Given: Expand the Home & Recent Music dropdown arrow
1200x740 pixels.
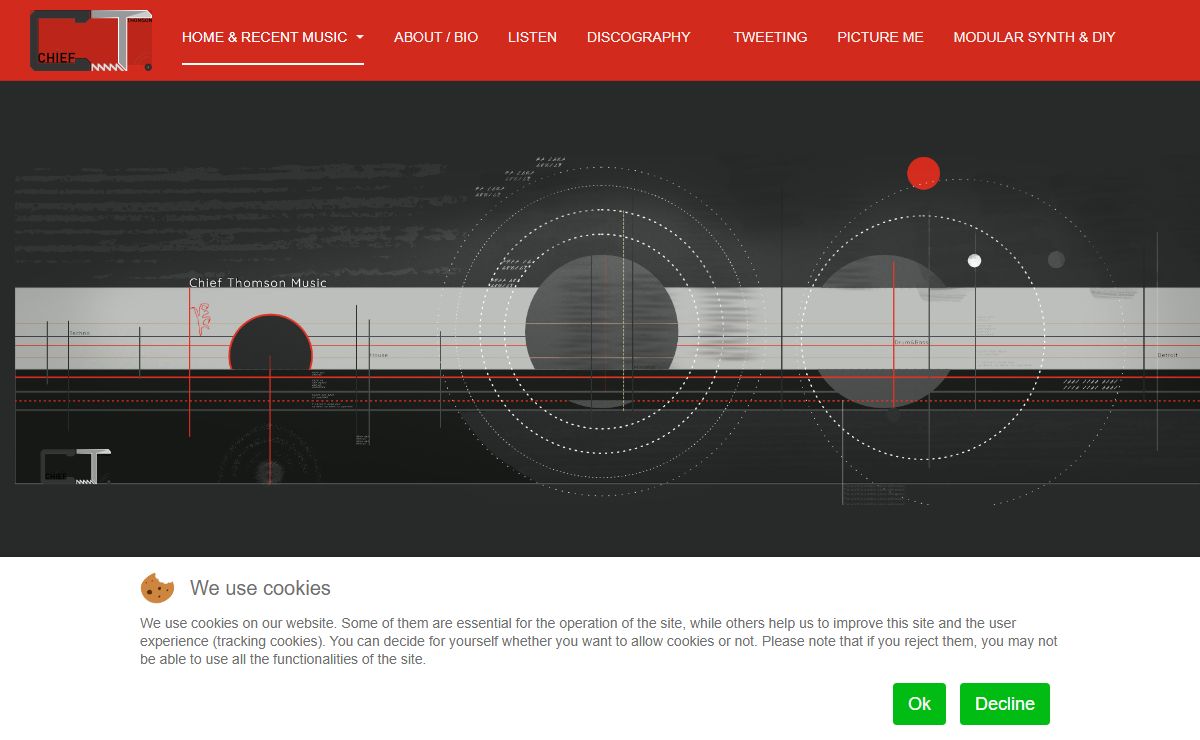Looking at the screenshot, I should point(360,38).
